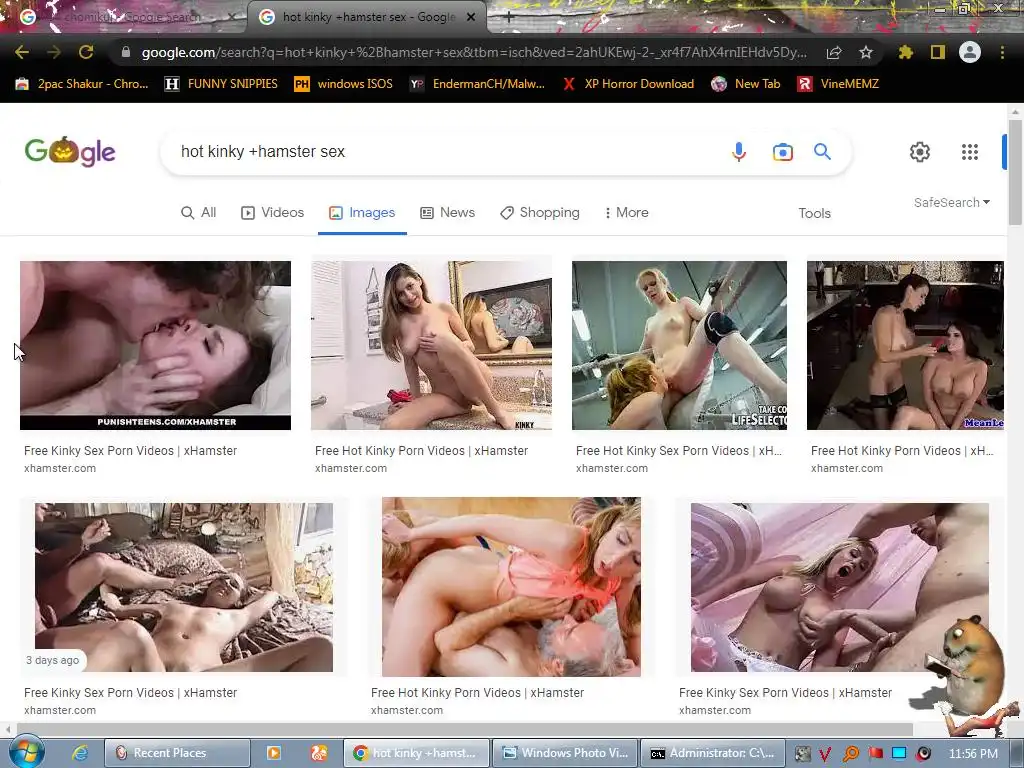Open the FUNNY SNIPPIES bookmark

[x=221, y=84]
